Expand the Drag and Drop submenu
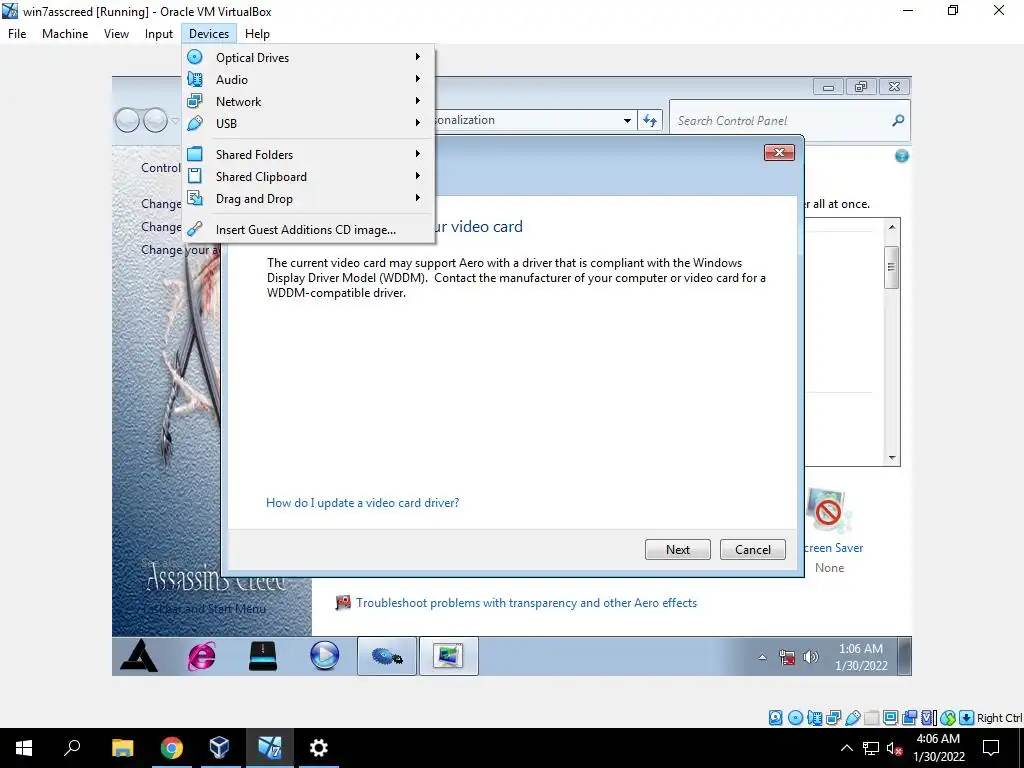The height and width of the screenshot is (768, 1024). (x=308, y=199)
